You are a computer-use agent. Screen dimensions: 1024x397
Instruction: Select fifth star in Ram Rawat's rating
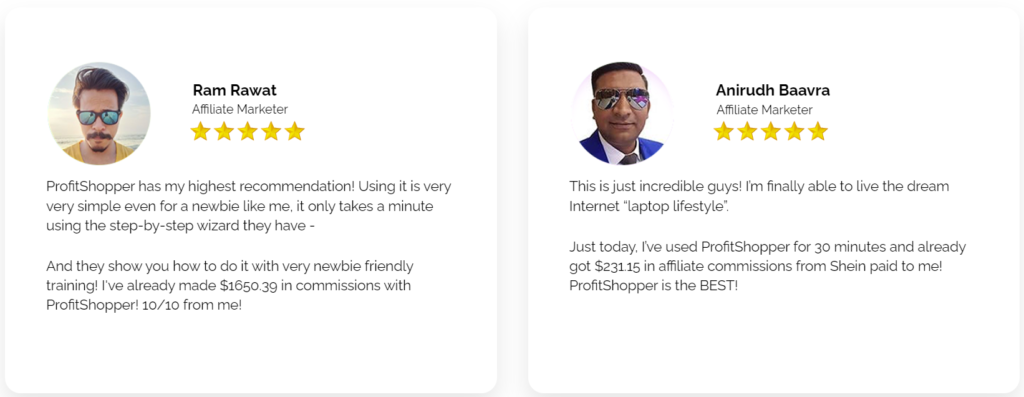tap(295, 131)
